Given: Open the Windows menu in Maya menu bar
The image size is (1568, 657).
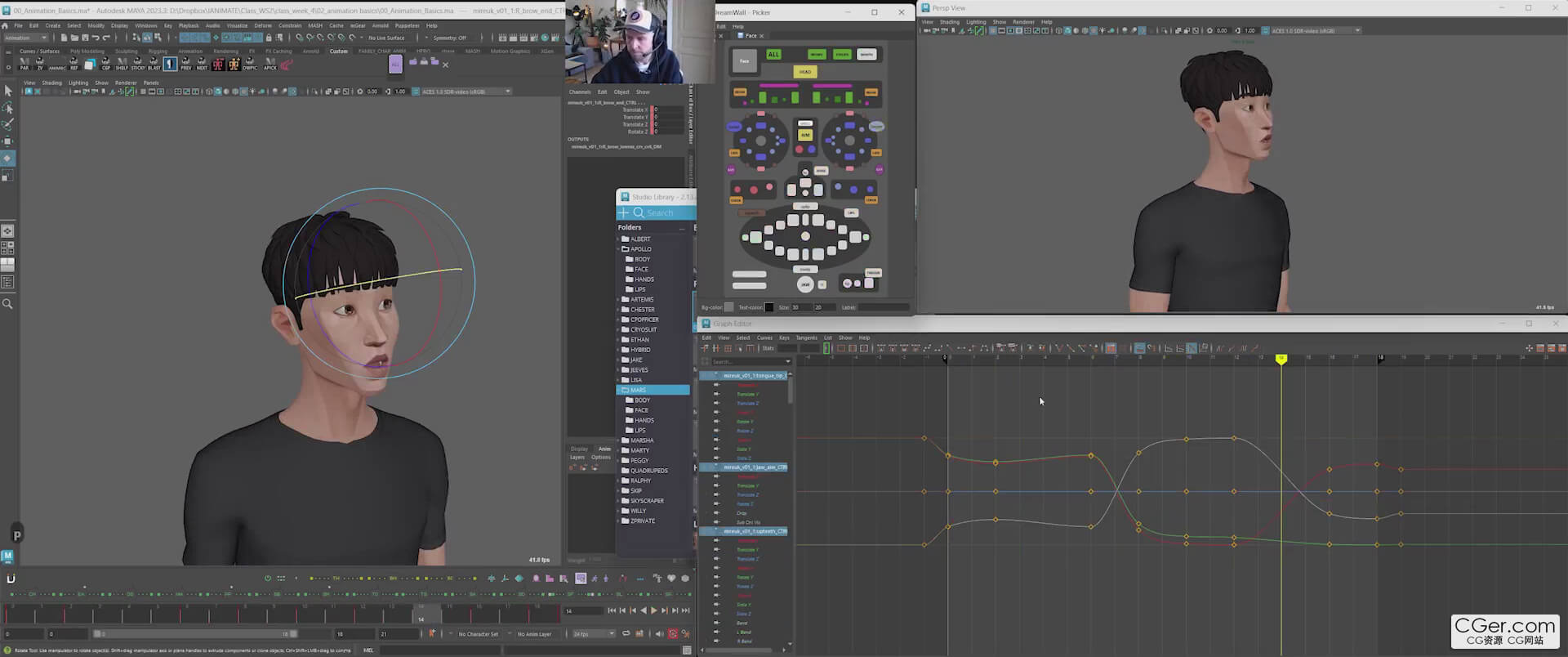Looking at the screenshot, I should [145, 25].
